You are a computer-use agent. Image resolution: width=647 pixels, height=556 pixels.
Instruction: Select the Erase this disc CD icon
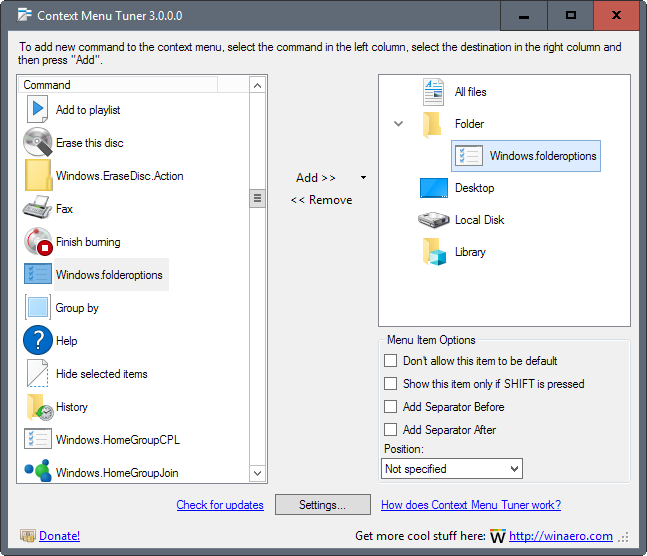[x=38, y=142]
